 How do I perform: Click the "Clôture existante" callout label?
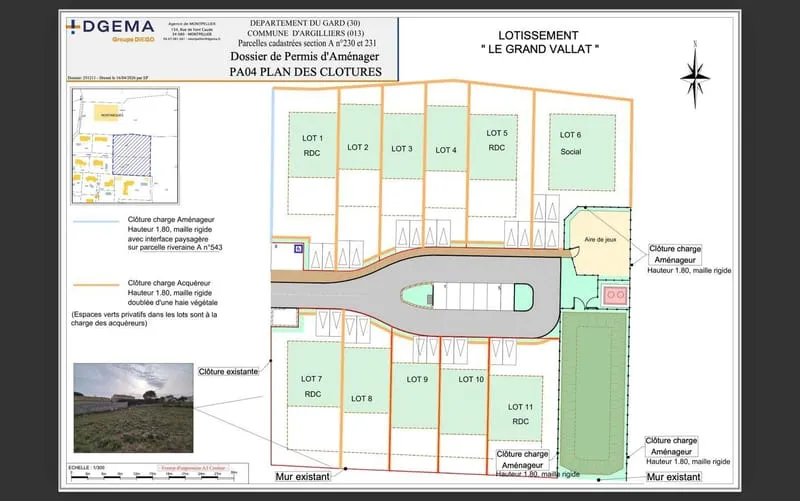pyautogui.click(x=228, y=372)
